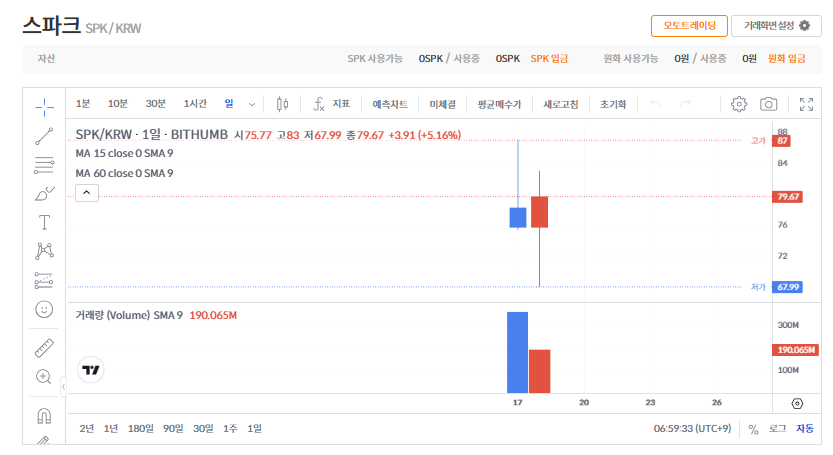Image resolution: width=833 pixels, height=455 pixels.
Task: Toggle 자동 auto scale
Action: point(804,428)
